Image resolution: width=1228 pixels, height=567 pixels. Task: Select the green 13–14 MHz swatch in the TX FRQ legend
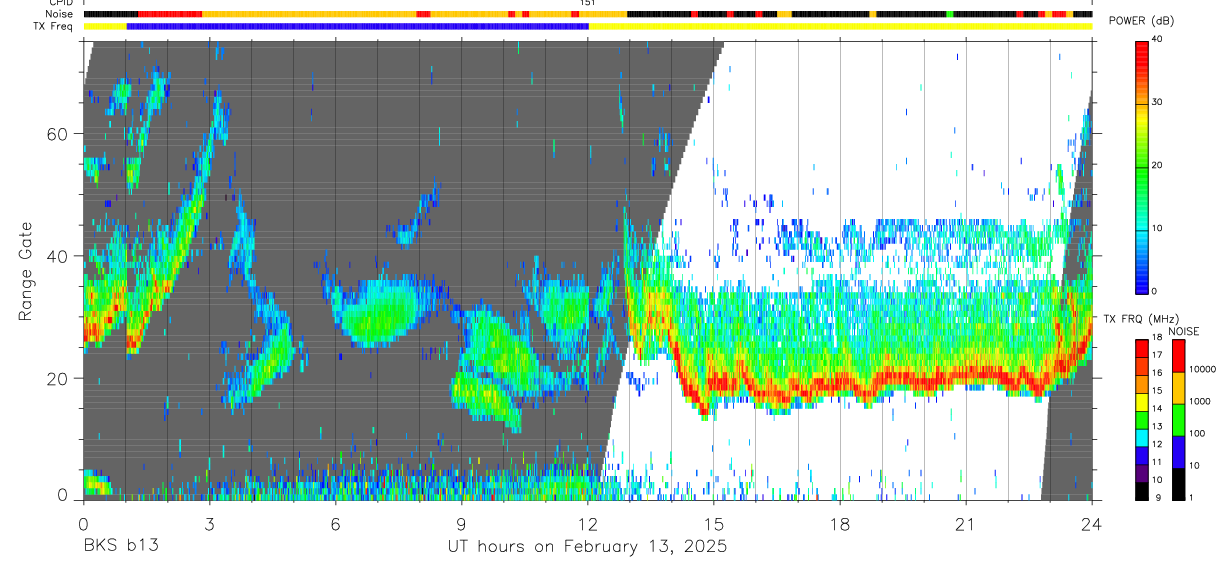[x=1141, y=420]
